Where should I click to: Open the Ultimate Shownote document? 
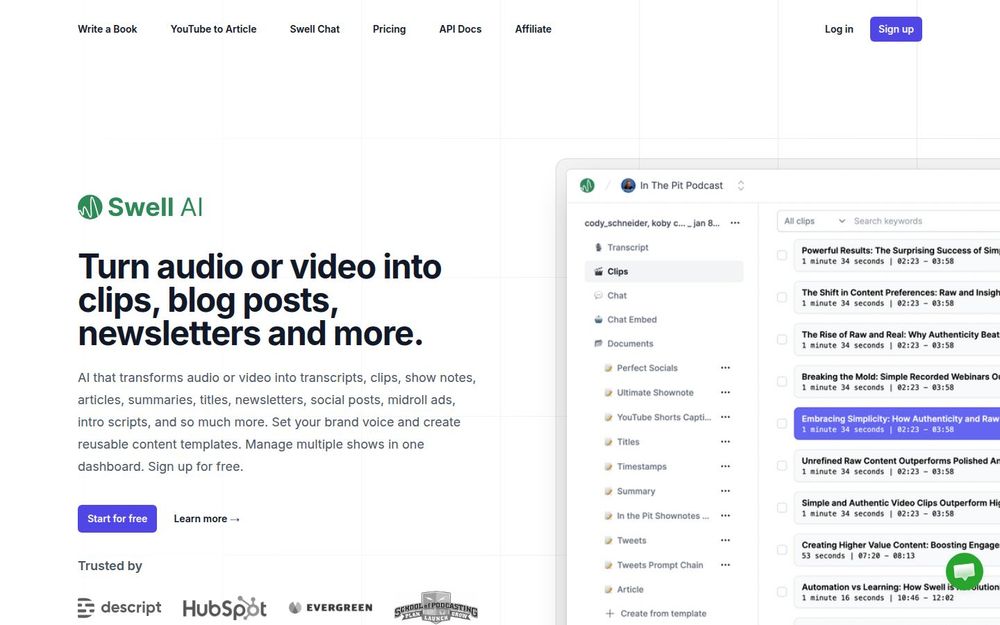click(x=655, y=393)
